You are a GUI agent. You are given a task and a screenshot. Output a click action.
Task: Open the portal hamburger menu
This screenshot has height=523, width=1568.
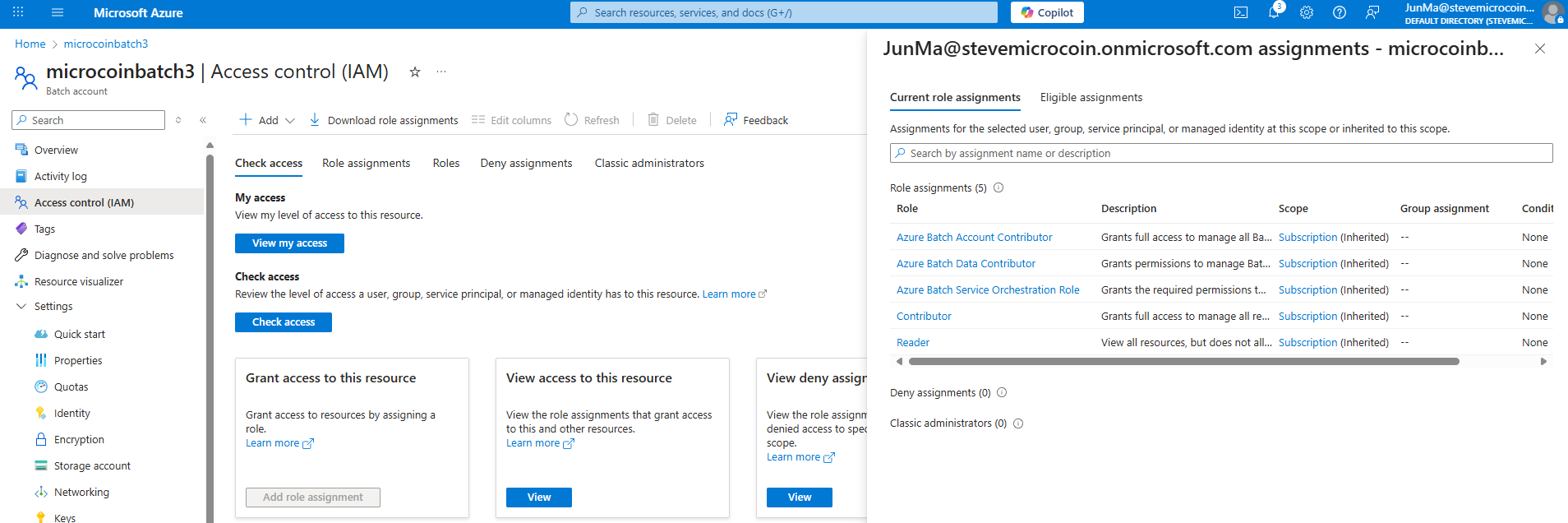[58, 12]
